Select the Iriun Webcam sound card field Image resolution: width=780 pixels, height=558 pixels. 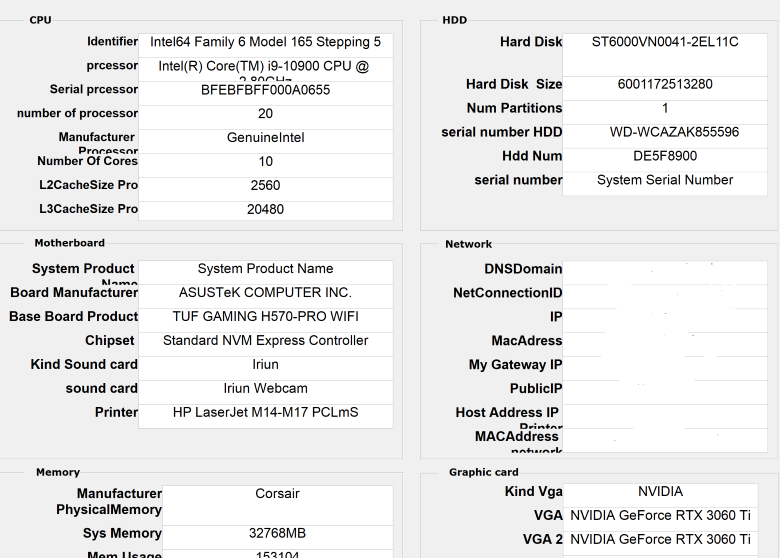click(266, 391)
